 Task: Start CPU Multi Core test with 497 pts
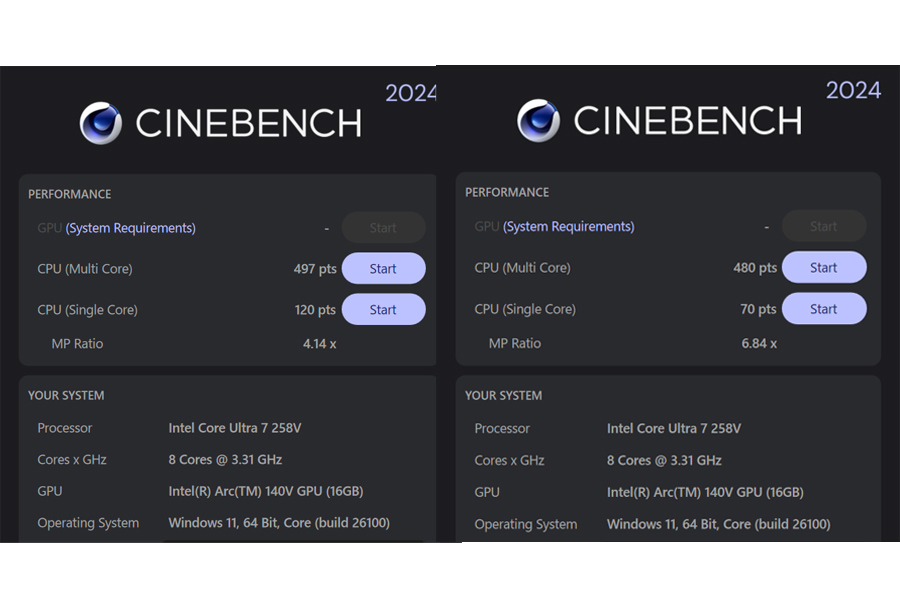383,268
